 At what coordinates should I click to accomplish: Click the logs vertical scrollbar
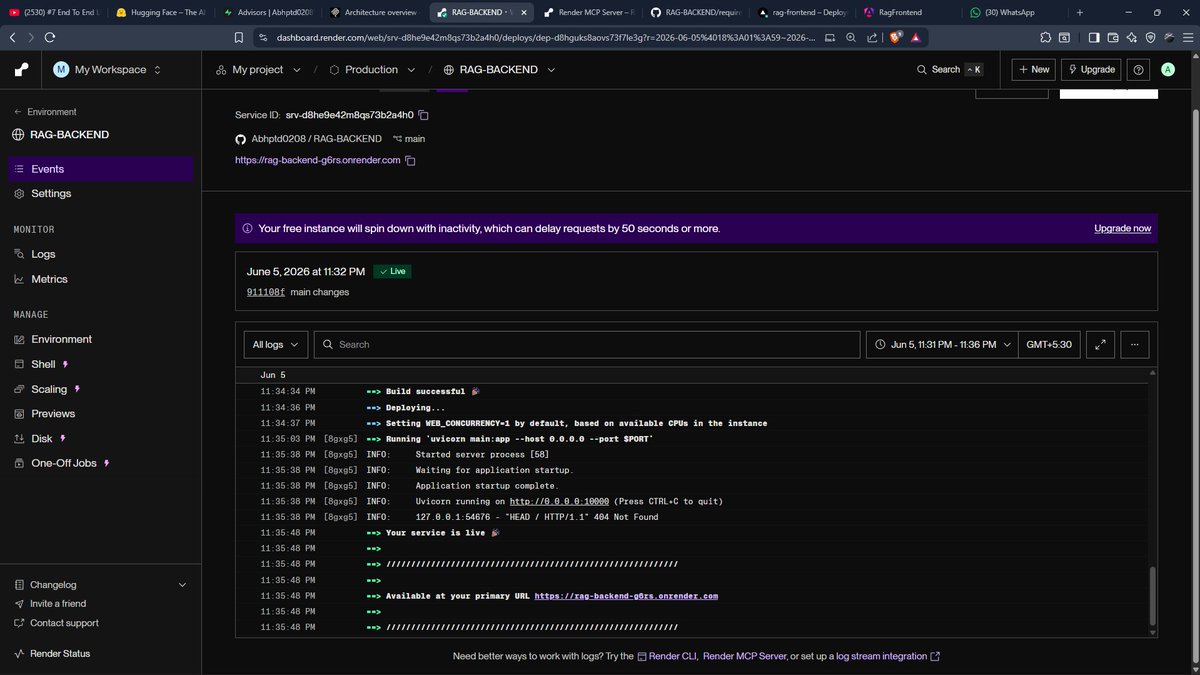1152,595
